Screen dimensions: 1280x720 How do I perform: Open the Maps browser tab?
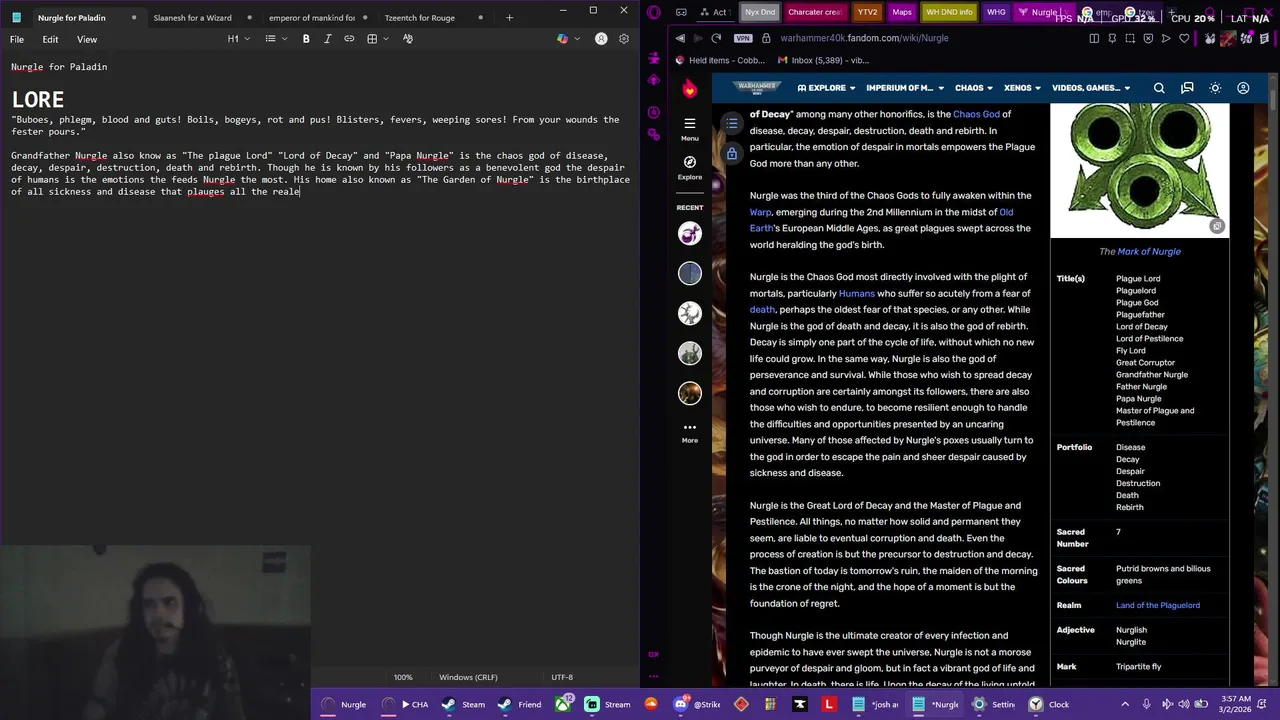[x=902, y=12]
